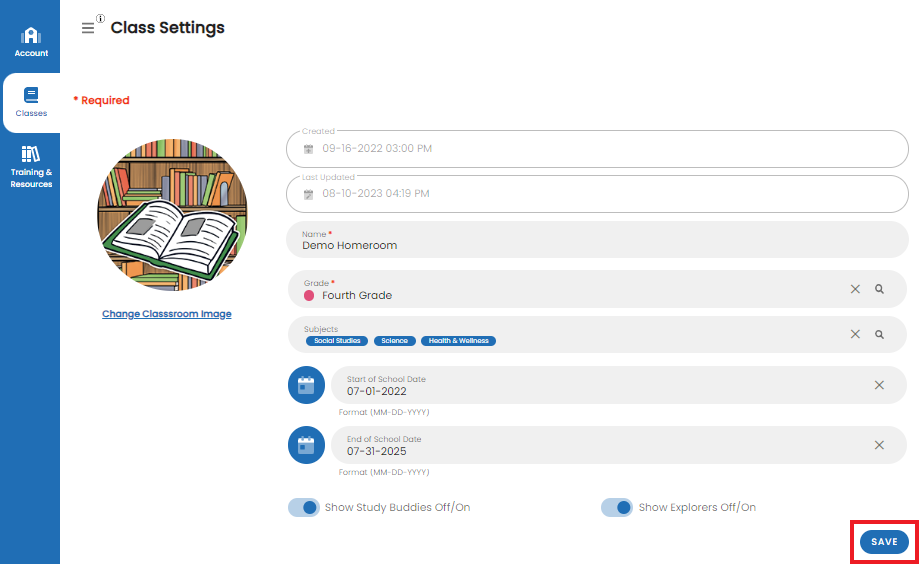Open calendar picker for Start of School Date
Image resolution: width=919 pixels, height=564 pixels.
pyautogui.click(x=306, y=385)
